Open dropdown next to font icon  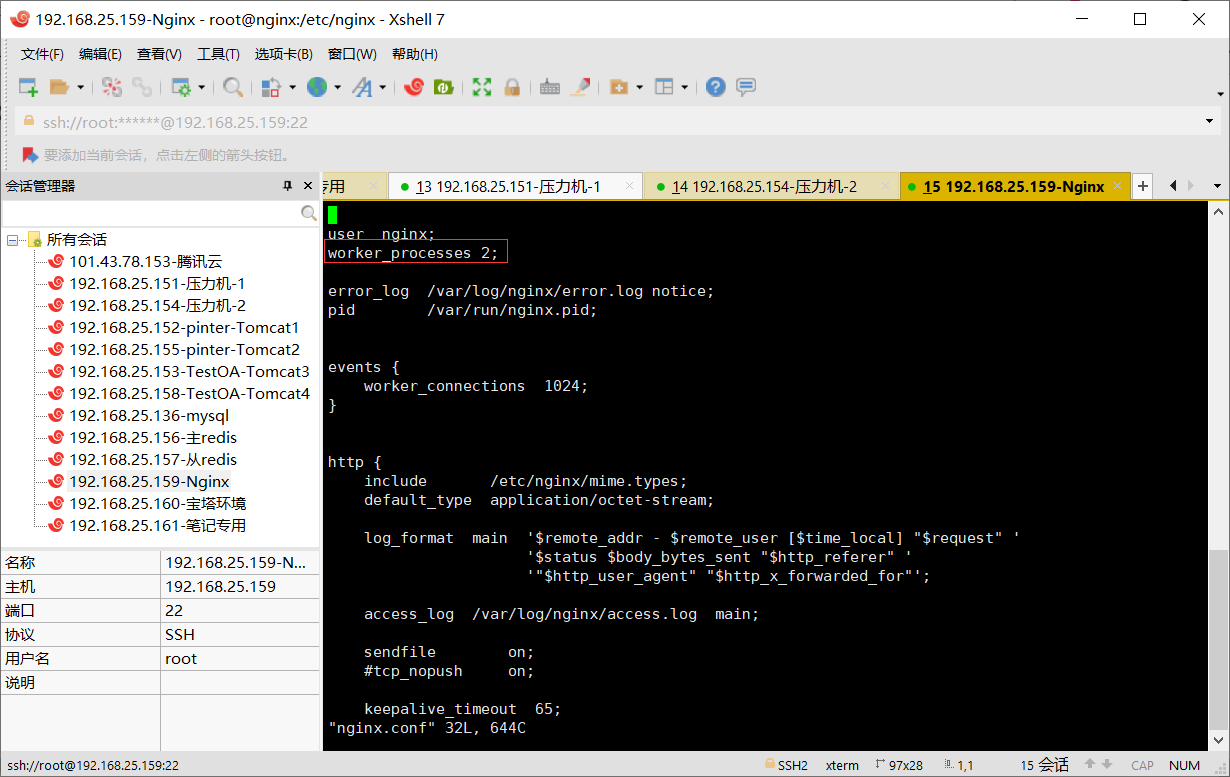[382, 88]
